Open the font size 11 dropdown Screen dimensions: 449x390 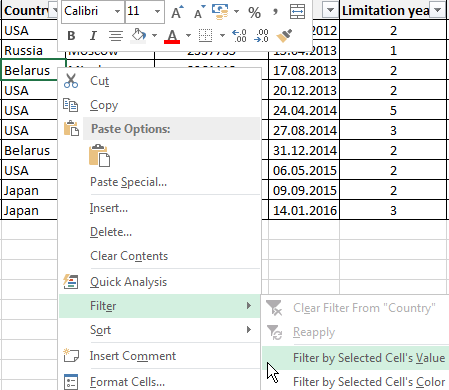pyautogui.click(x=157, y=12)
